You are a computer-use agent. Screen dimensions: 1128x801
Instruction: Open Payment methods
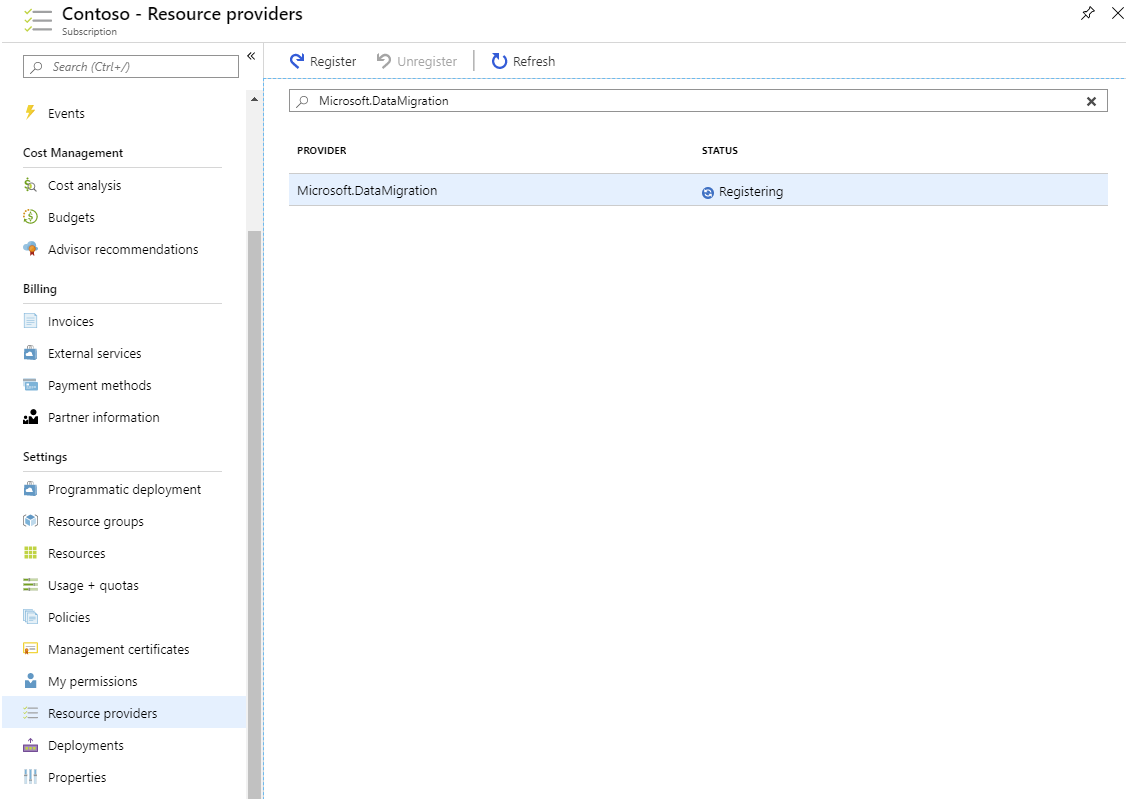click(x=99, y=385)
